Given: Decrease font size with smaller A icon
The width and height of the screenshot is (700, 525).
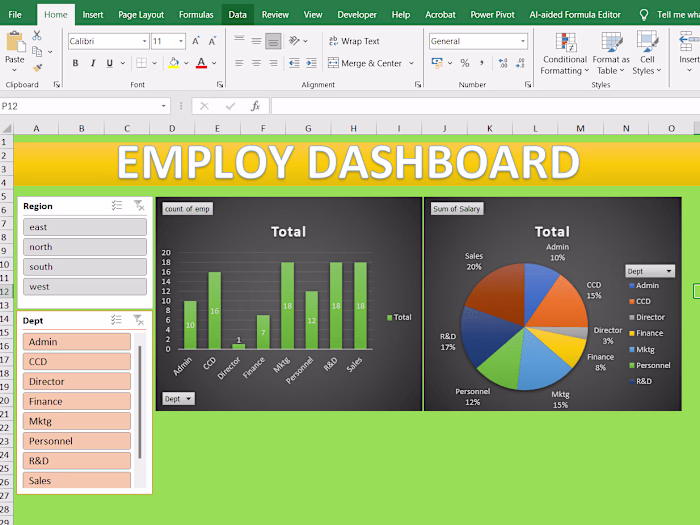Looking at the screenshot, I should pyautogui.click(x=212, y=41).
